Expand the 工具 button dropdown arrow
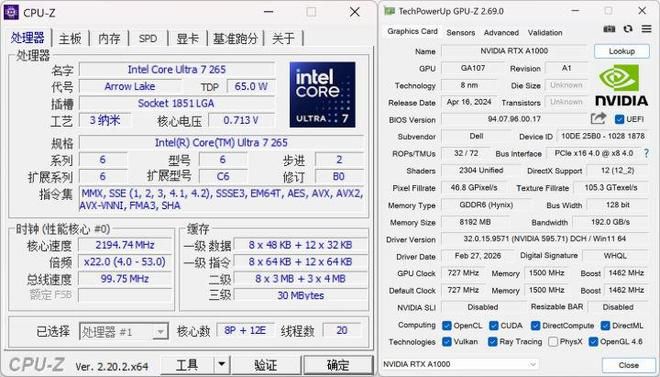The width and height of the screenshot is (660, 377). point(222,364)
